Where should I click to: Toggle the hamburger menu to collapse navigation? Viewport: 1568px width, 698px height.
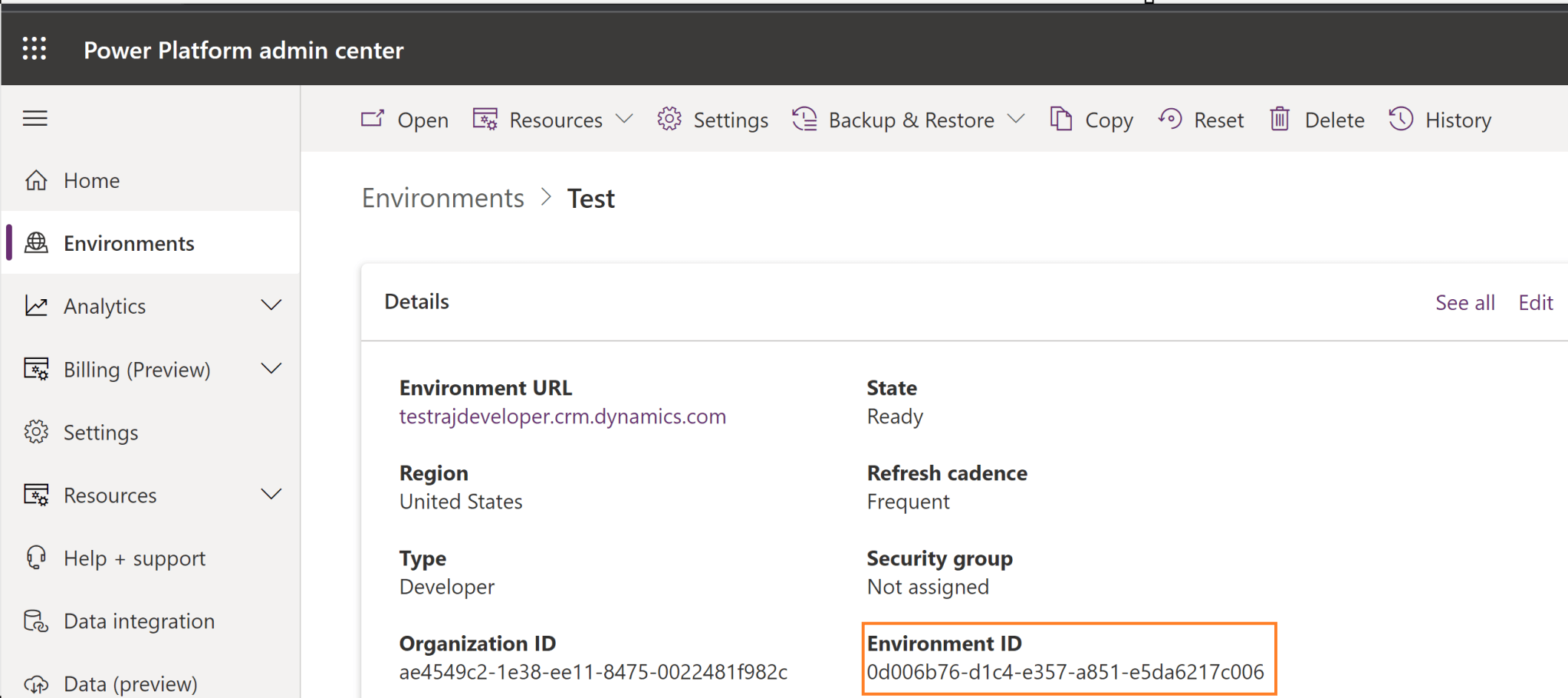pyautogui.click(x=35, y=118)
